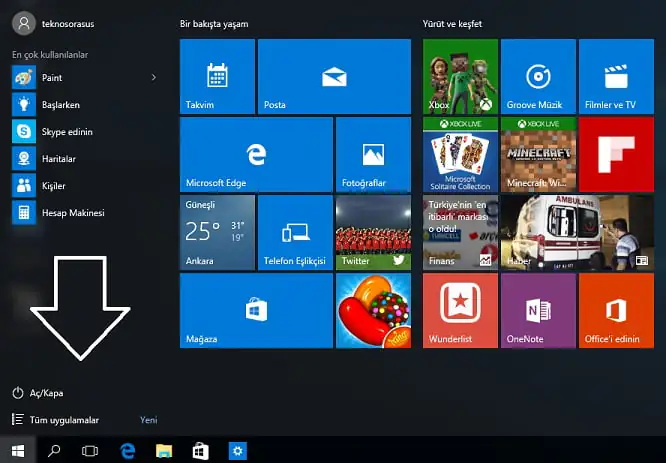Open the Groove Müzik tile

click(x=538, y=77)
